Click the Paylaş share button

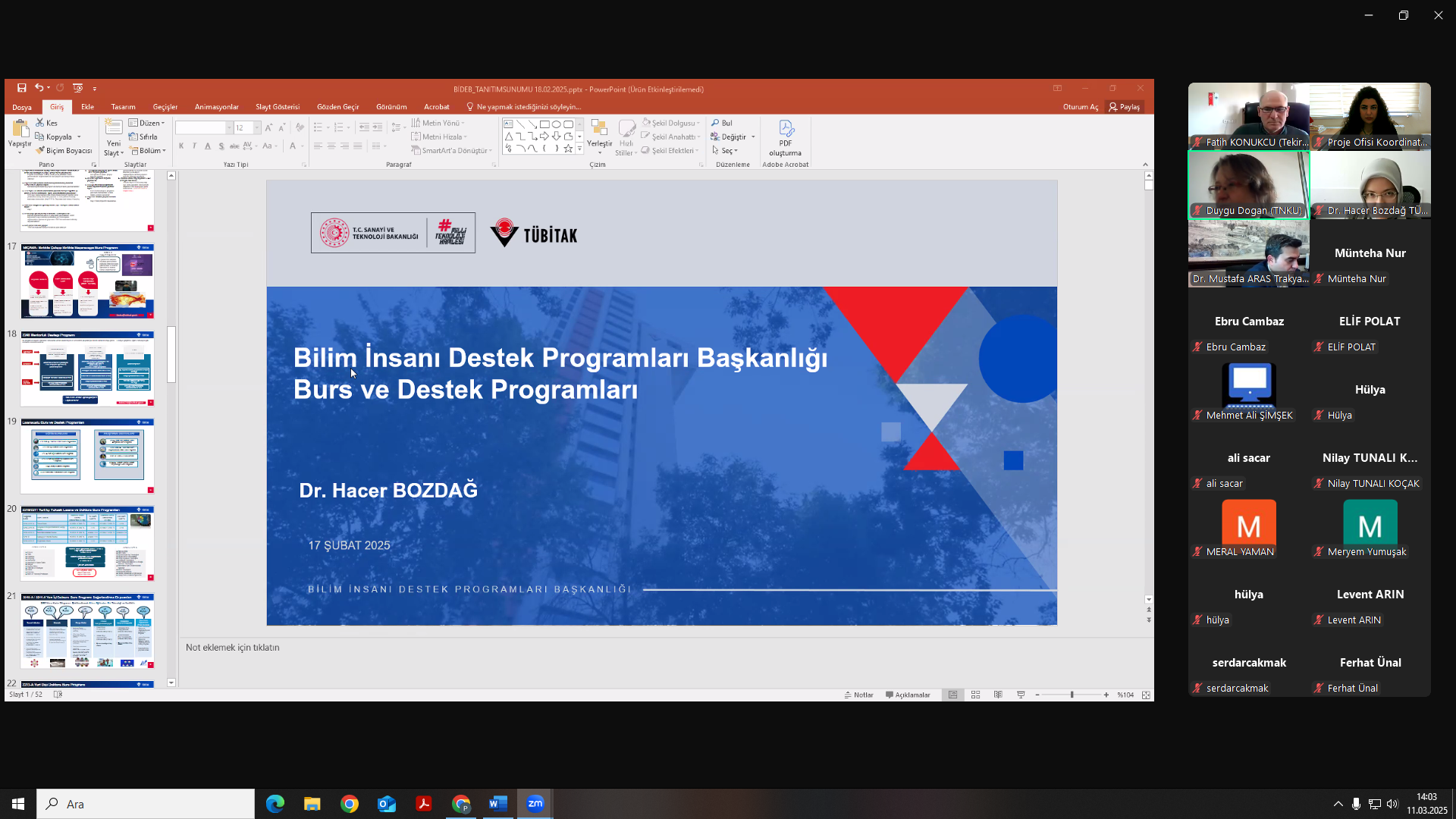(1124, 107)
